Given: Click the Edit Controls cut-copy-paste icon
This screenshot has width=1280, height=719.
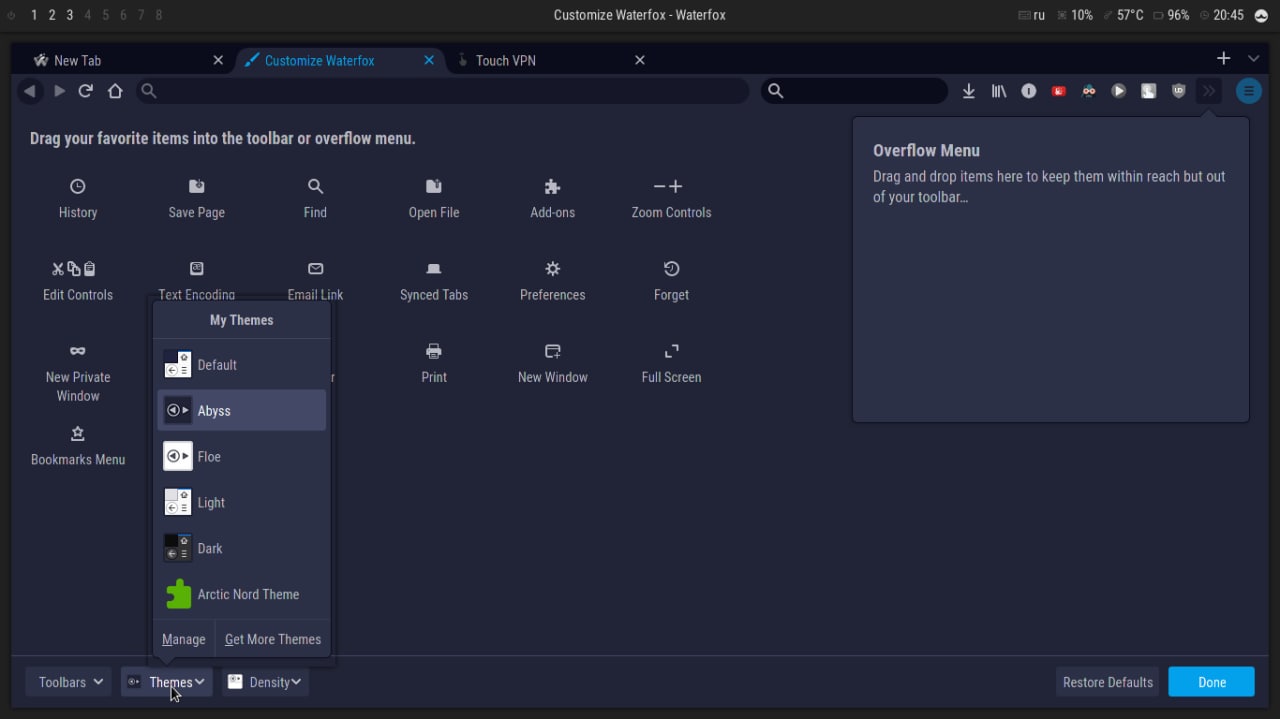Looking at the screenshot, I should click(x=74, y=268).
